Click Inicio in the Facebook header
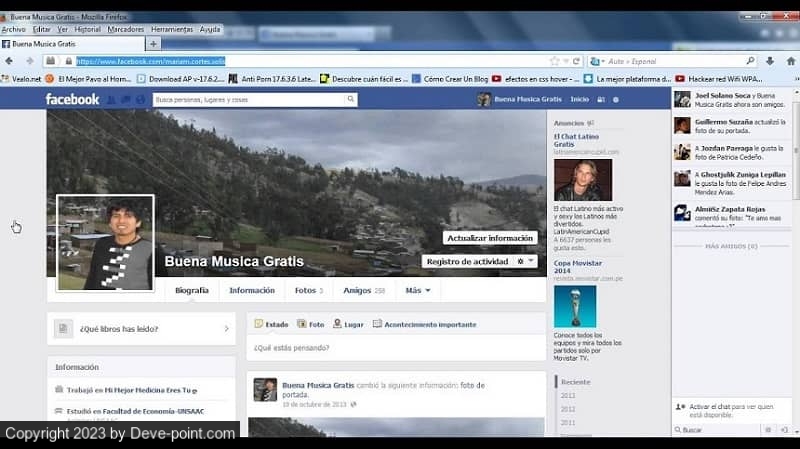800x449 pixels. tap(580, 99)
